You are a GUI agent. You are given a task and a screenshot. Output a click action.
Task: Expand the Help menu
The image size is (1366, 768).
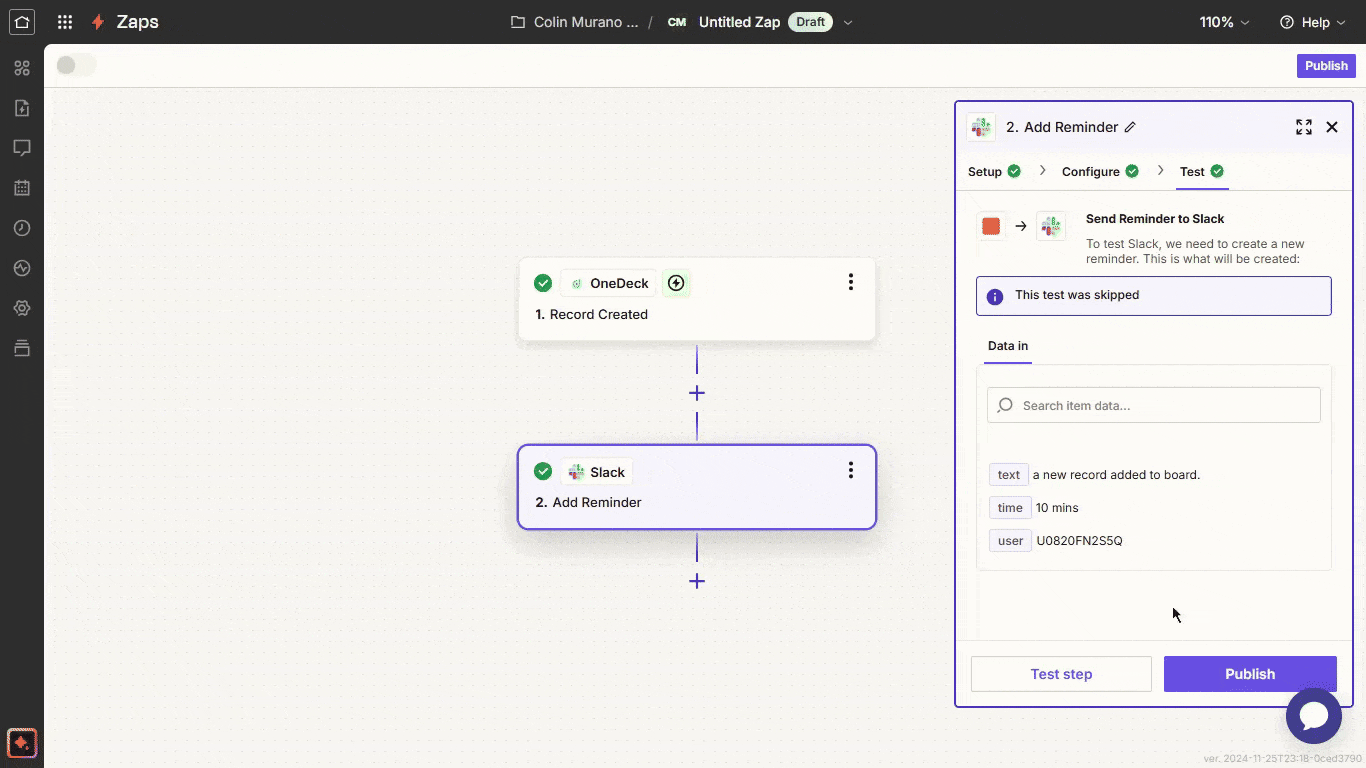click(1312, 22)
